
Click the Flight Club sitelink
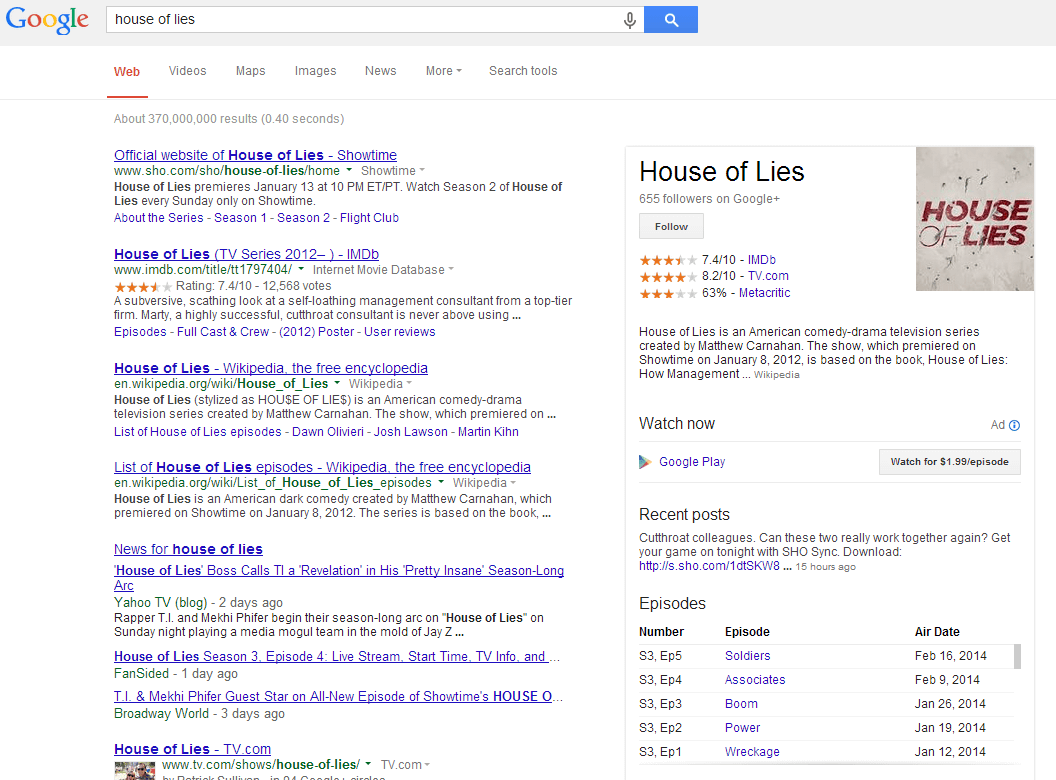(x=369, y=218)
